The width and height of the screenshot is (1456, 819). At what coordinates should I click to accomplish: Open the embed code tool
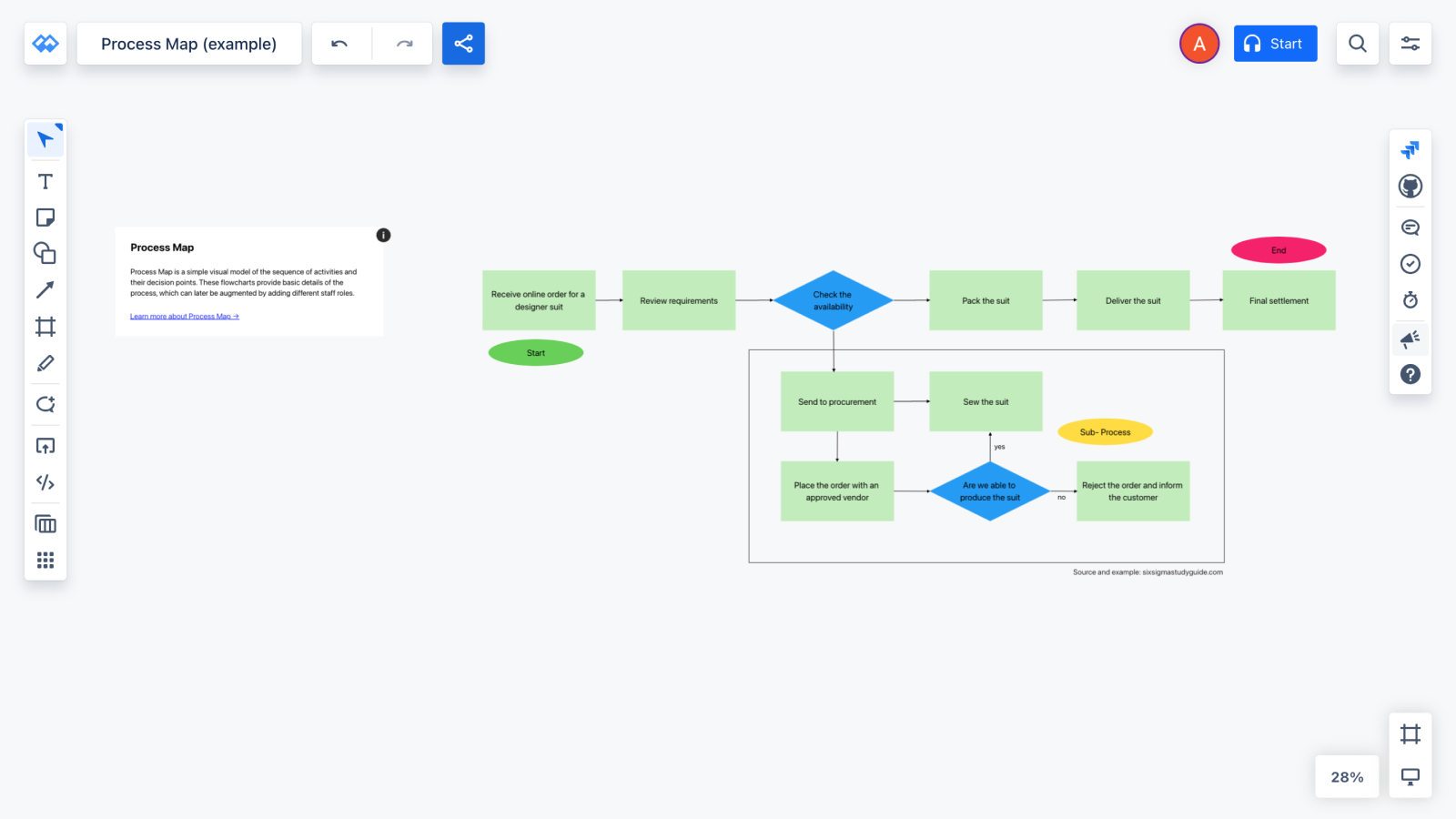coord(45,483)
